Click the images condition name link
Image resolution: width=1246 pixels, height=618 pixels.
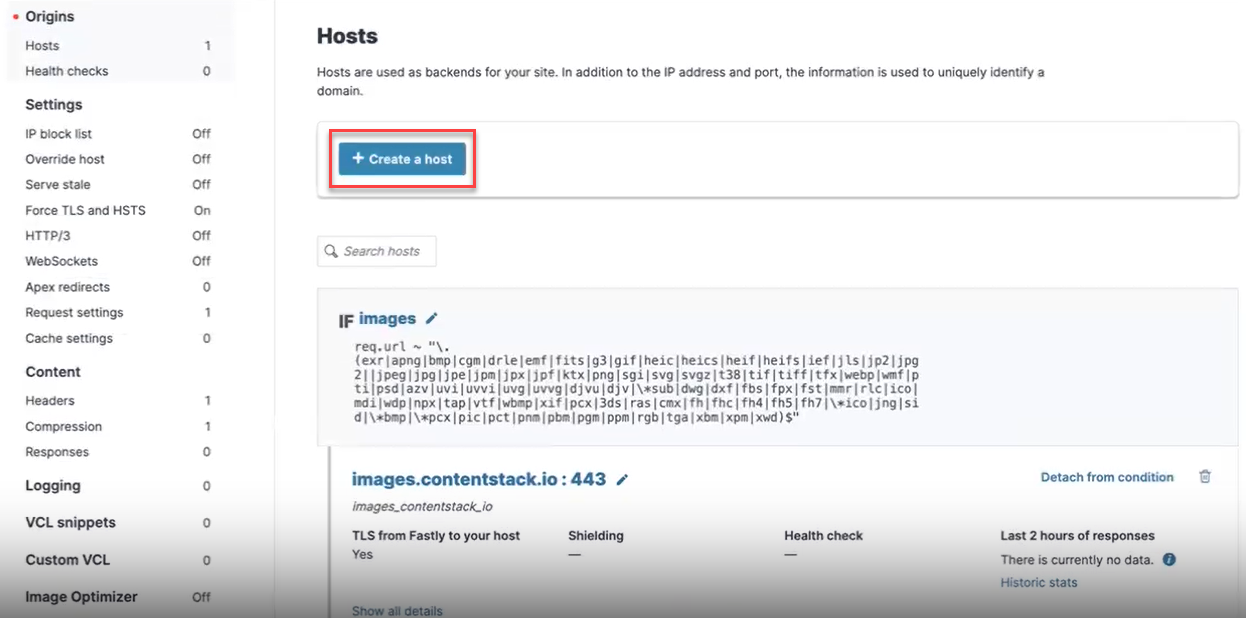pyautogui.click(x=387, y=319)
